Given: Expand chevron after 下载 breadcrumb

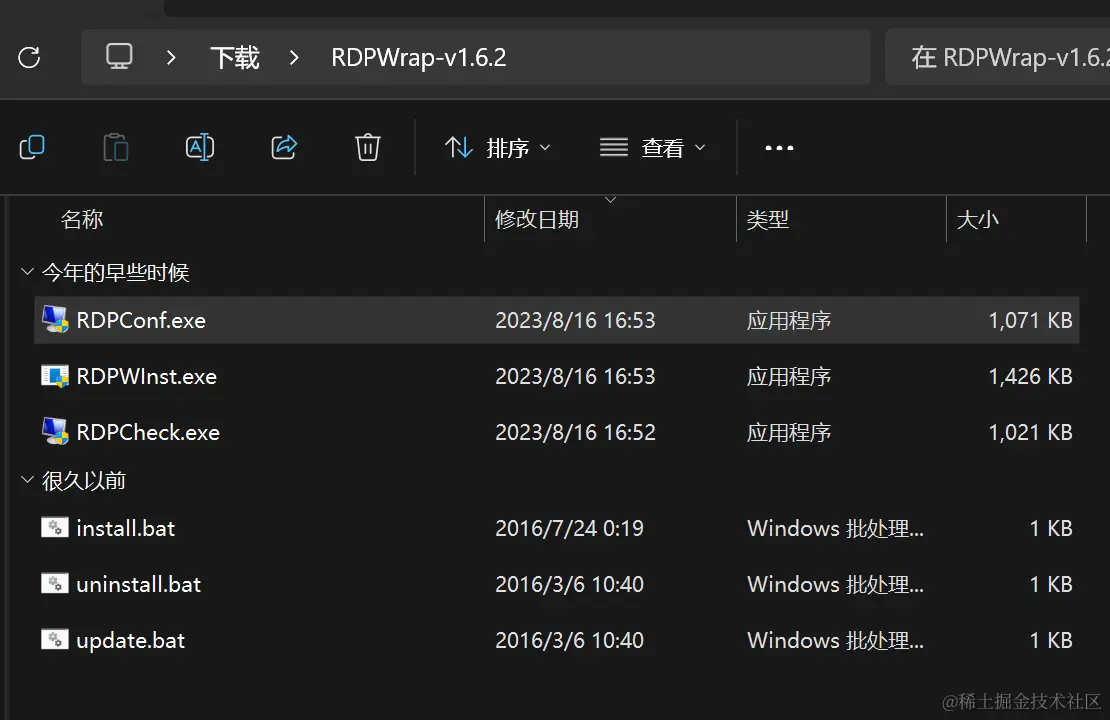Looking at the screenshot, I should click(294, 57).
